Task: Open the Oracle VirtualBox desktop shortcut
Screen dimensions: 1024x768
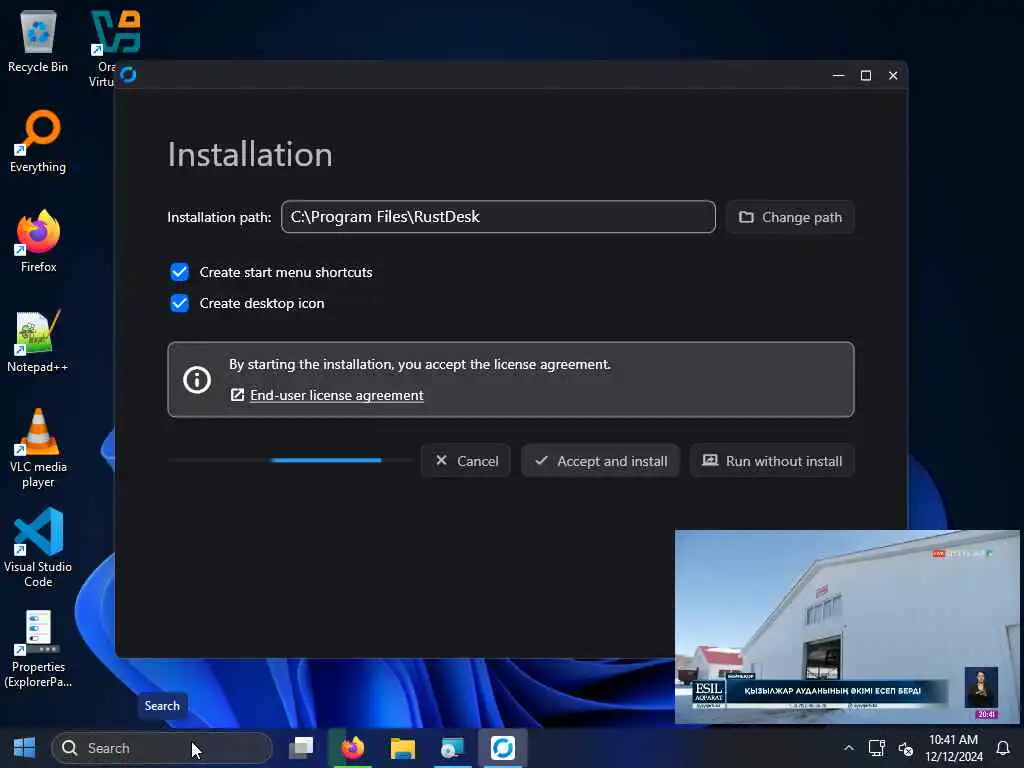Action: point(115,32)
